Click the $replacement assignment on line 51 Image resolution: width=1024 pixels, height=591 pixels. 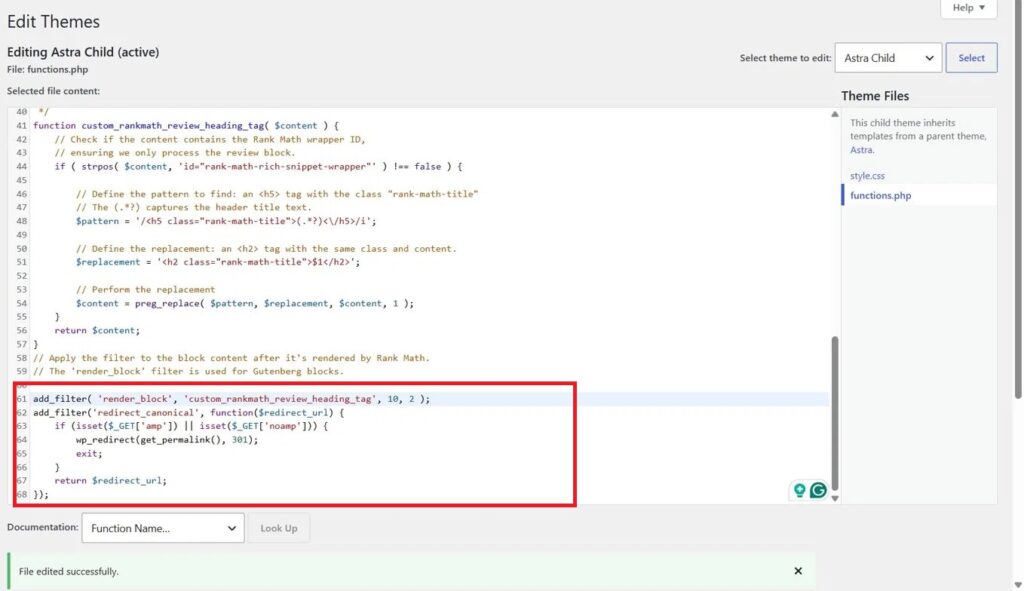(x=217, y=262)
